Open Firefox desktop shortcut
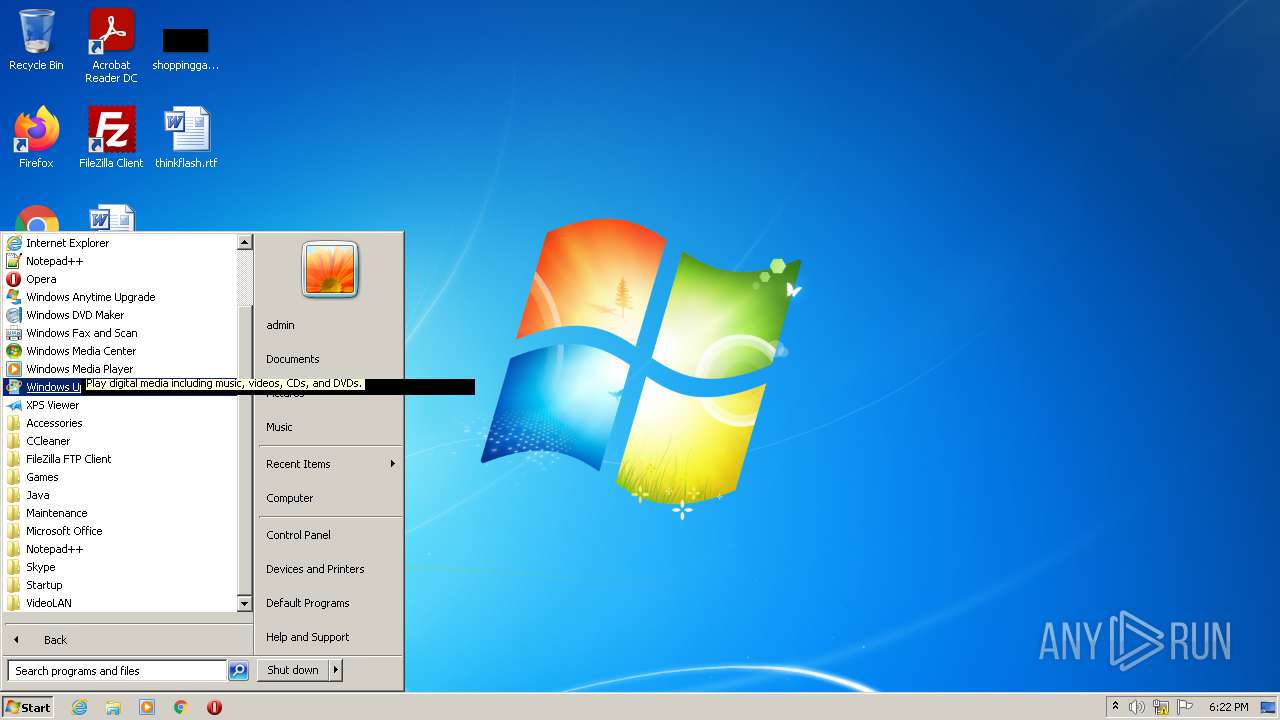Viewport: 1280px width, 720px height. click(x=36, y=137)
